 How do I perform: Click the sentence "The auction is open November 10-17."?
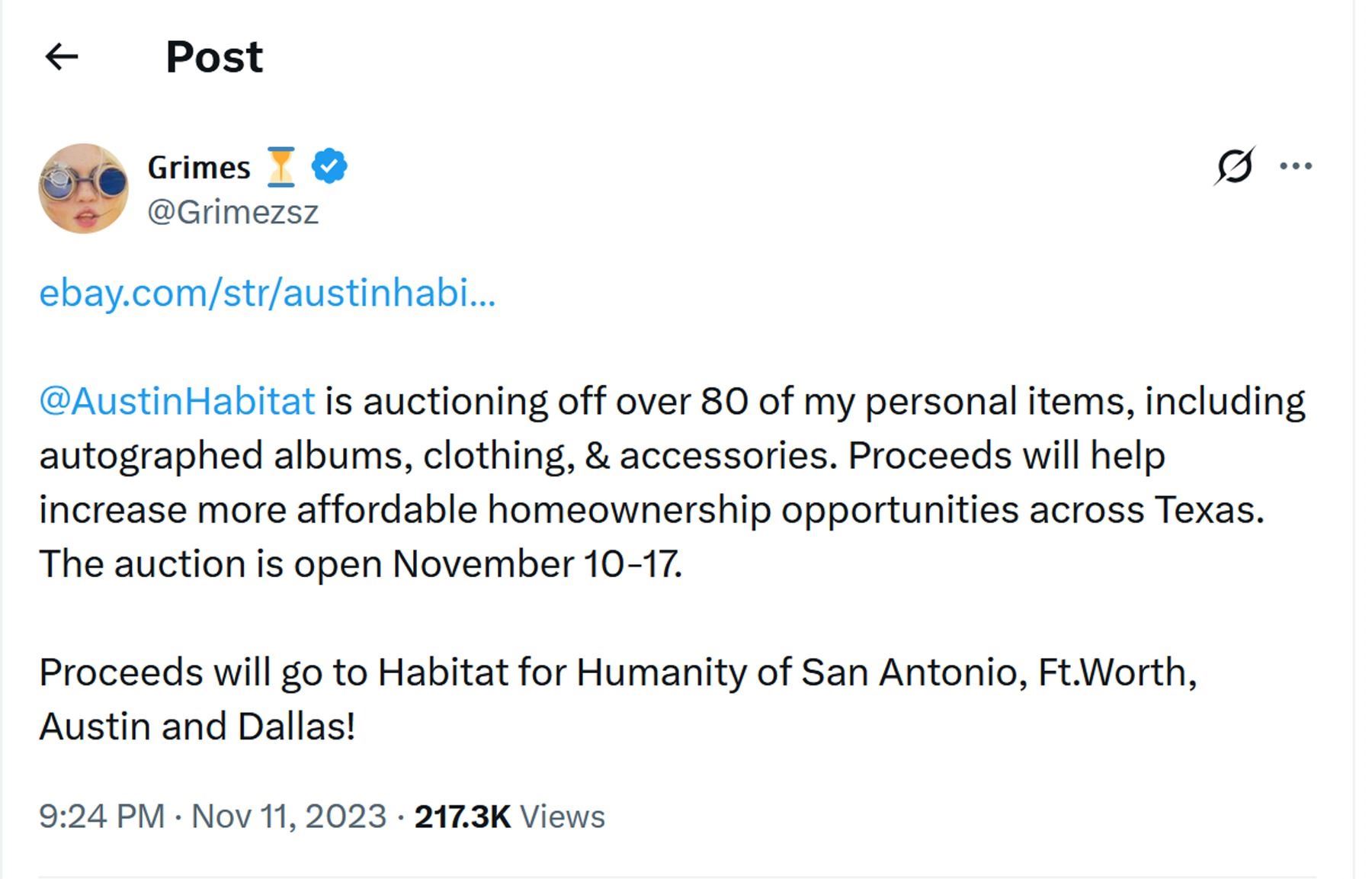tap(361, 564)
